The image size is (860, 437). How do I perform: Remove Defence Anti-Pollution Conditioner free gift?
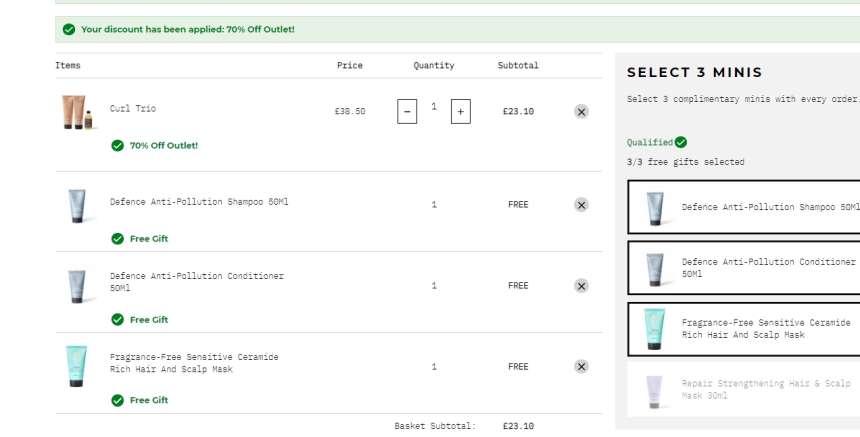coord(581,286)
